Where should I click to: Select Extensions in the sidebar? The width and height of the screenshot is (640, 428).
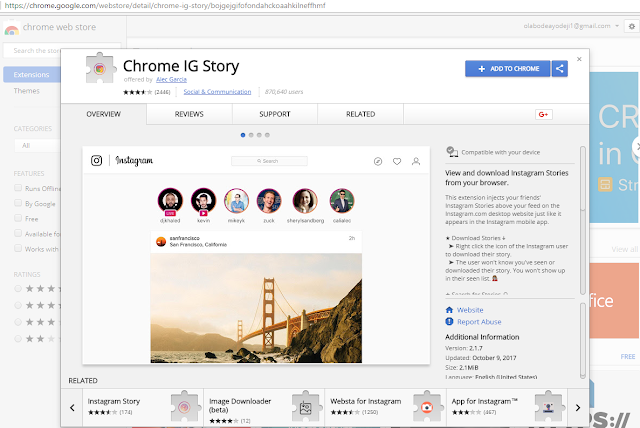[x=32, y=75]
